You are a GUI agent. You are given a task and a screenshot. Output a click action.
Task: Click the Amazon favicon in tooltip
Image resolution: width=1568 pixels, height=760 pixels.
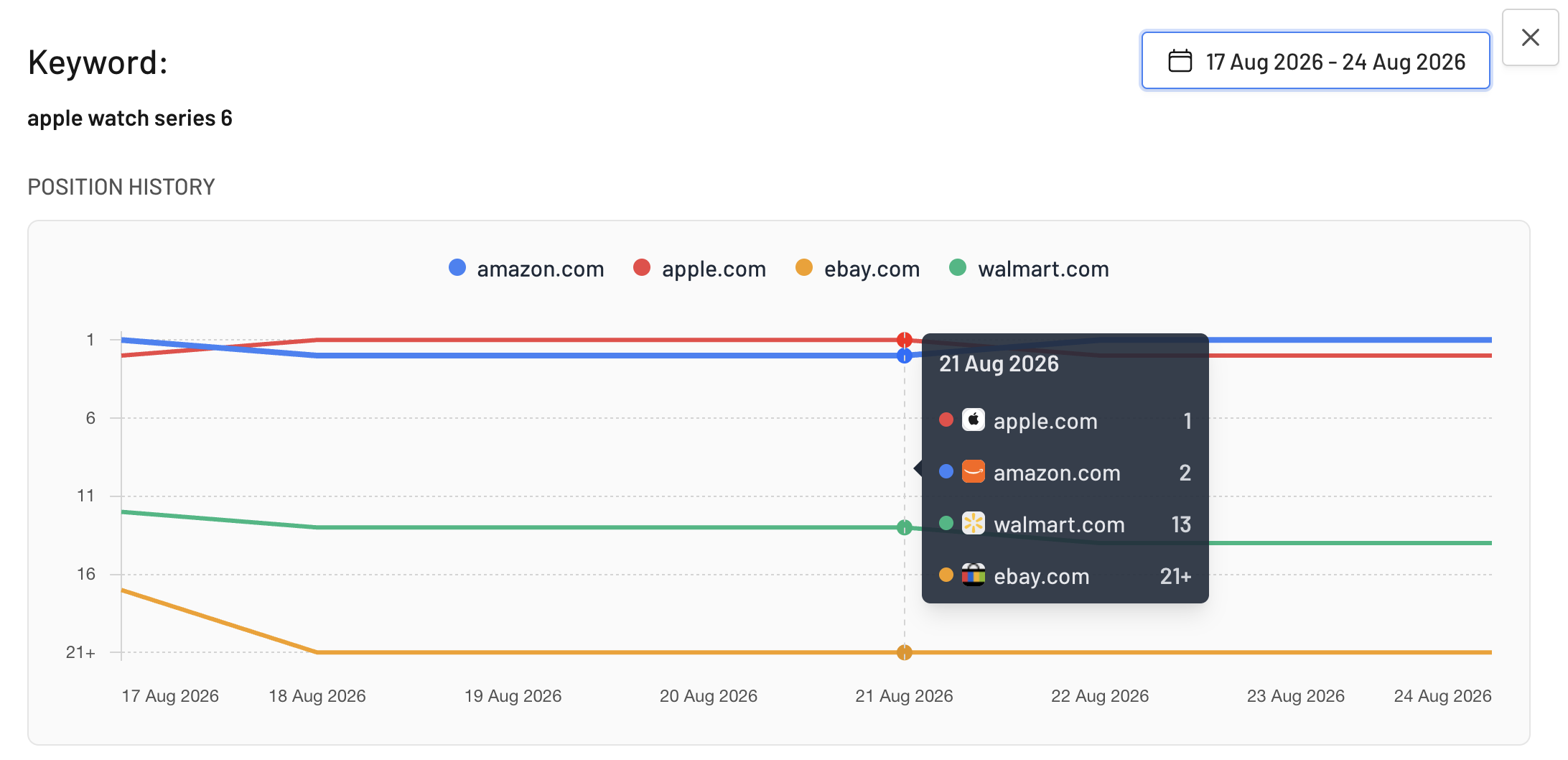pyautogui.click(x=973, y=471)
